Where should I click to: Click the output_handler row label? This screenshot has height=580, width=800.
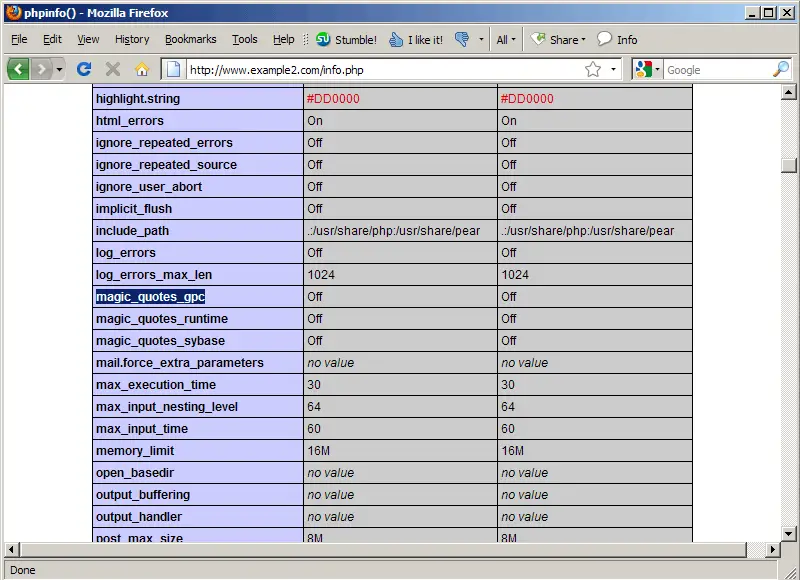[139, 517]
